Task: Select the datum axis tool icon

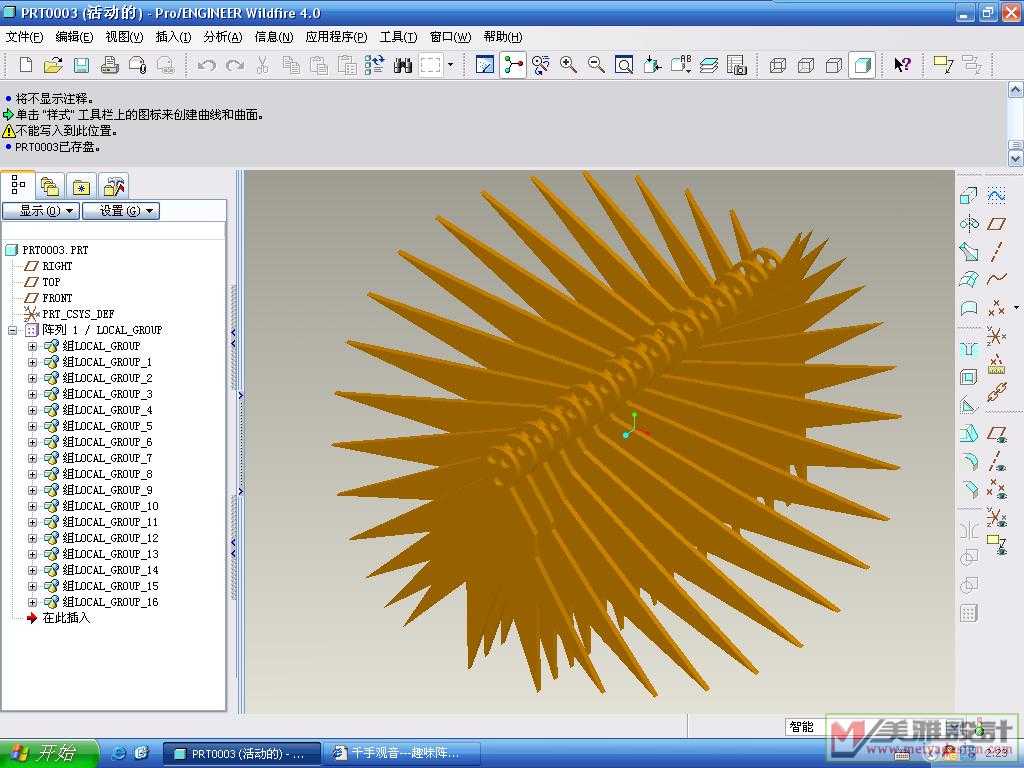Action: 997,251
